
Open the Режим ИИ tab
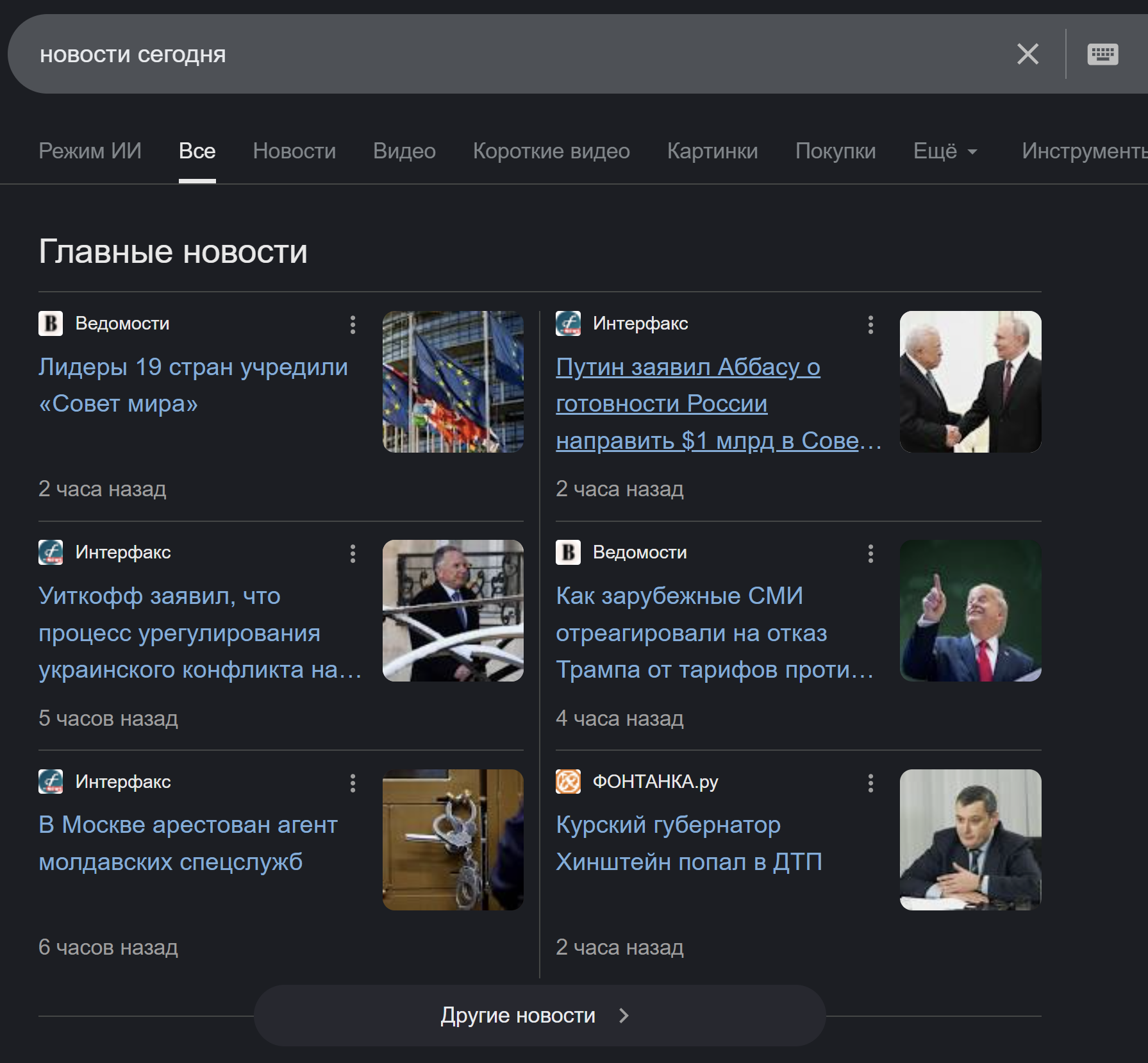(x=90, y=151)
